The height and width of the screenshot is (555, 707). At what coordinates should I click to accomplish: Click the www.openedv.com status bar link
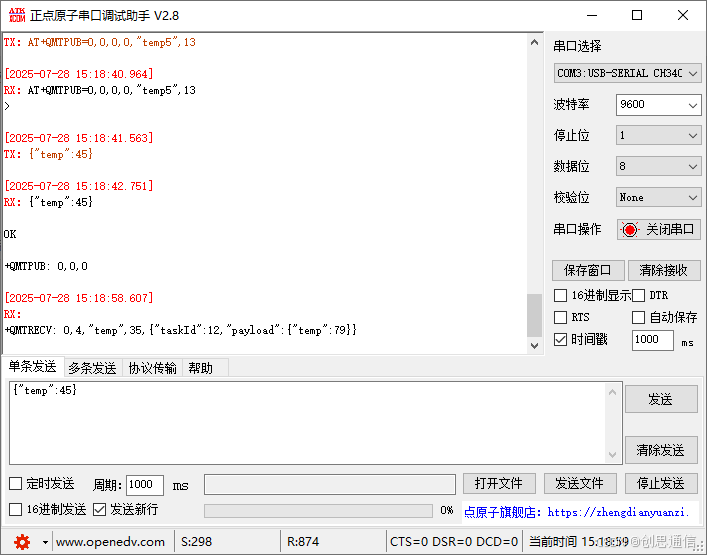point(110,541)
